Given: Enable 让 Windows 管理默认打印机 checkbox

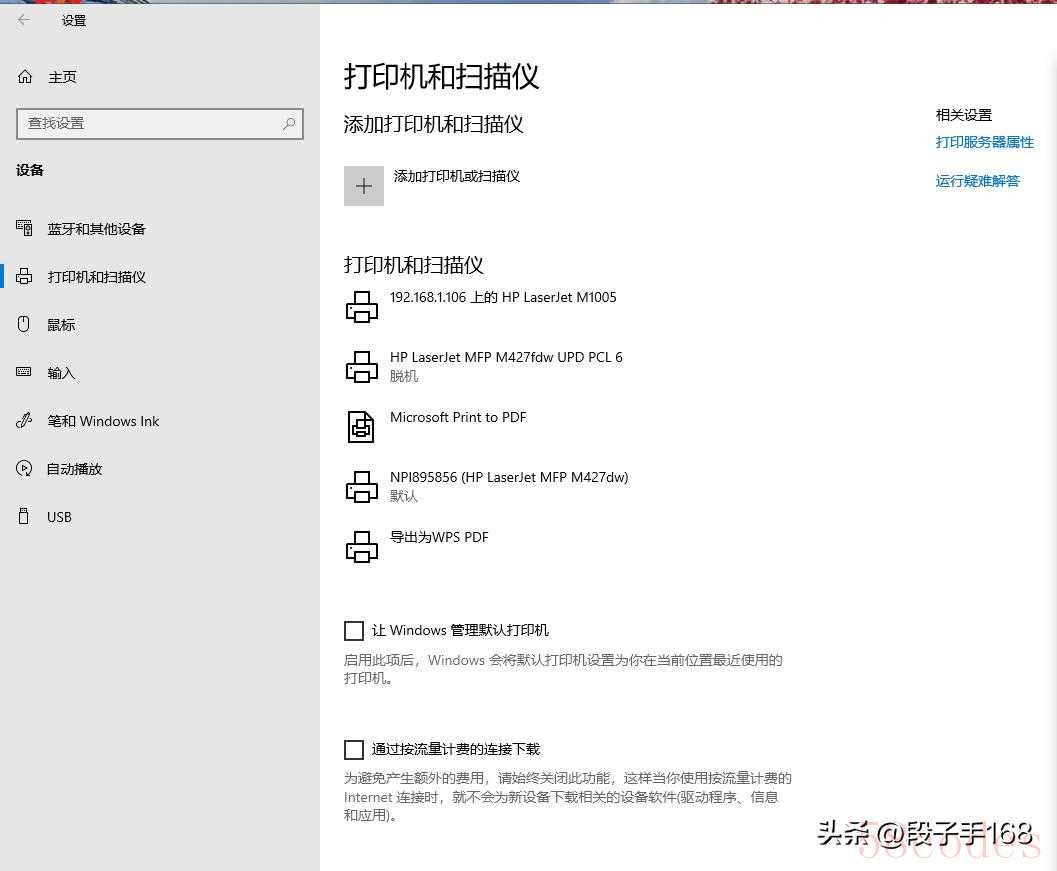Looking at the screenshot, I should 354,631.
